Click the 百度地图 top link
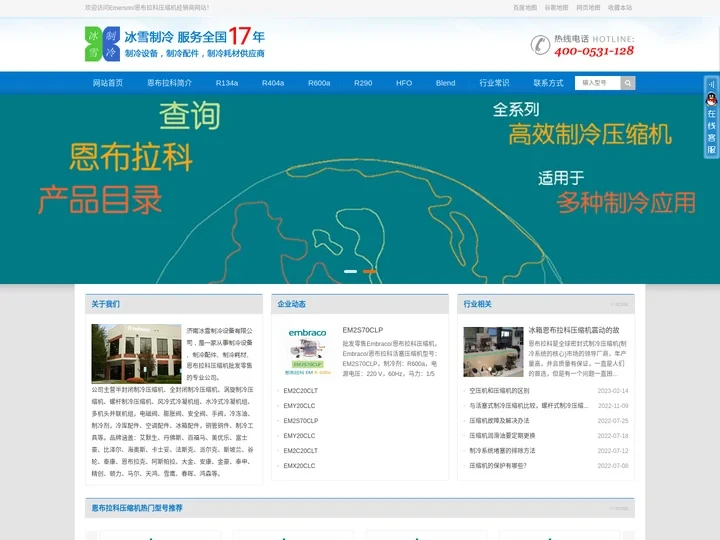This screenshot has width=720, height=540. coord(525,8)
